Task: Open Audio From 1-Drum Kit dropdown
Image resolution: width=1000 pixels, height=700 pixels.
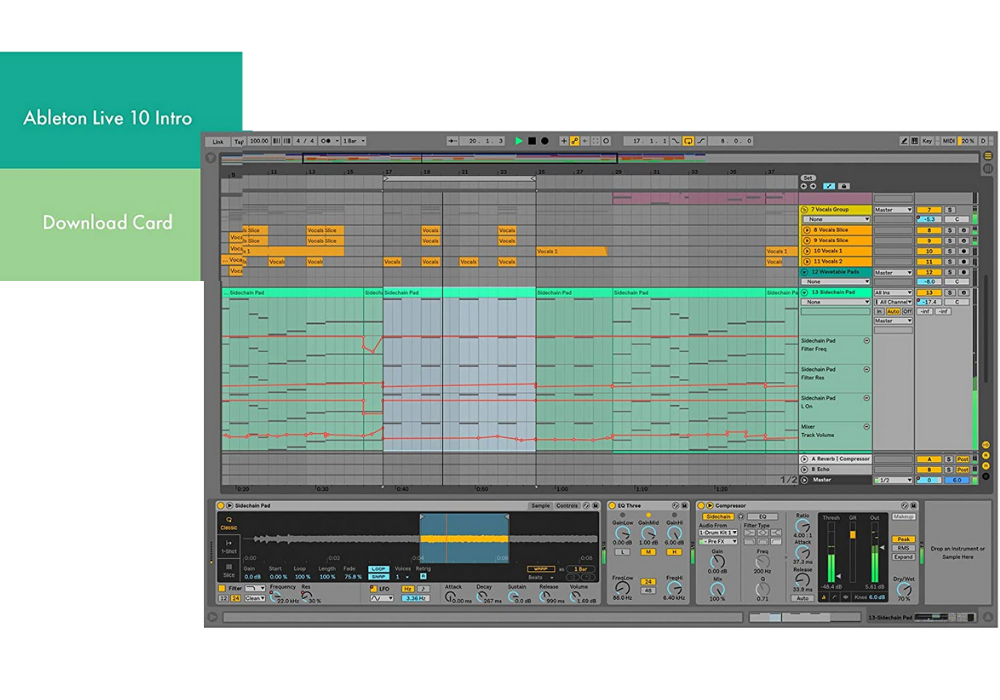Action: point(718,533)
